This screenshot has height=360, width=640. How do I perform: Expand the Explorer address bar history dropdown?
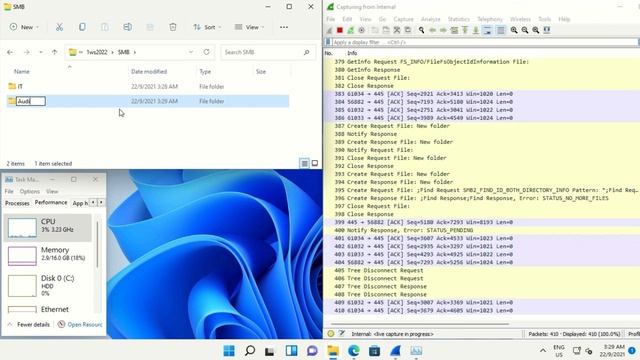tap(191, 52)
